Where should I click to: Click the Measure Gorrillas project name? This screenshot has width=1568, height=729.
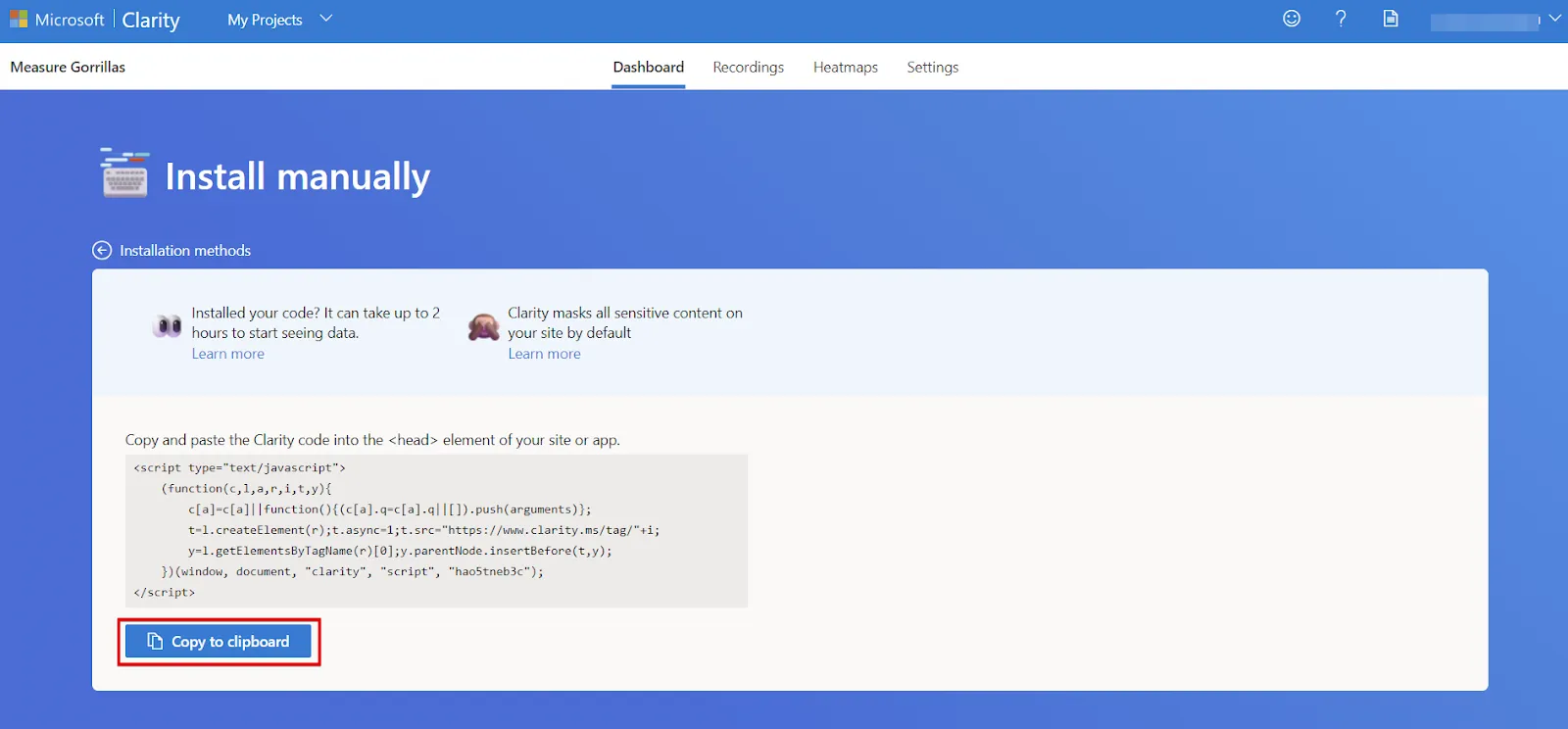[68, 67]
